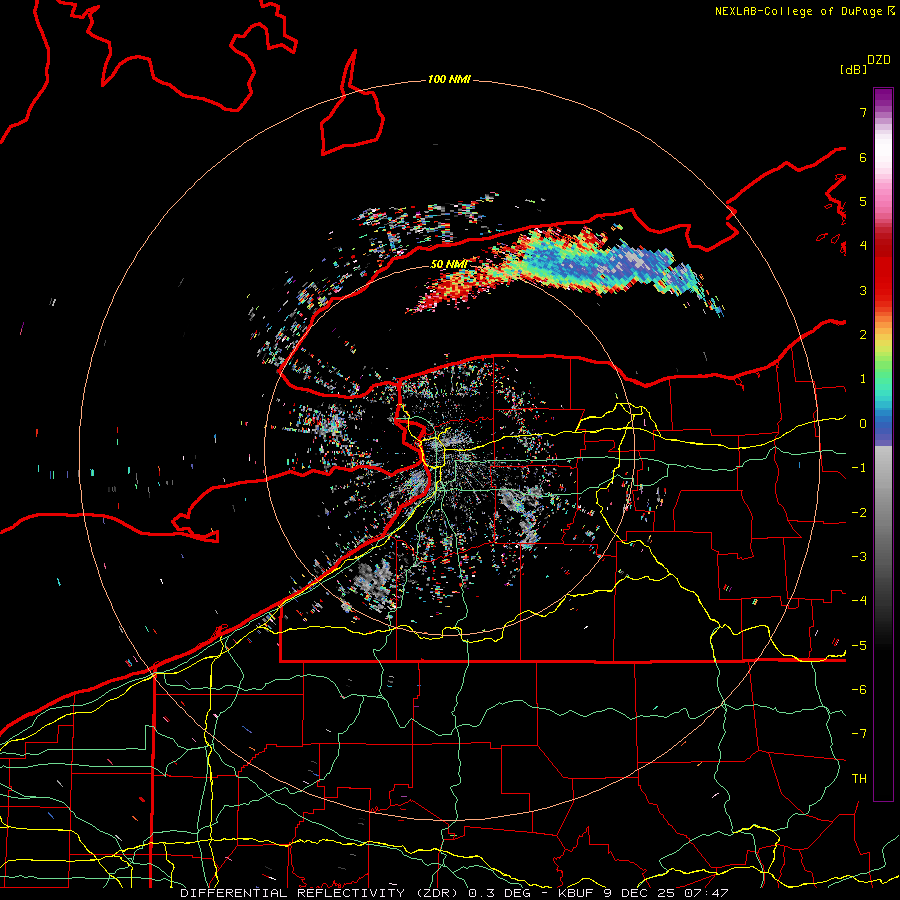
Task: Click the -4 value on color scale
Action: pyautogui.click(x=859, y=601)
